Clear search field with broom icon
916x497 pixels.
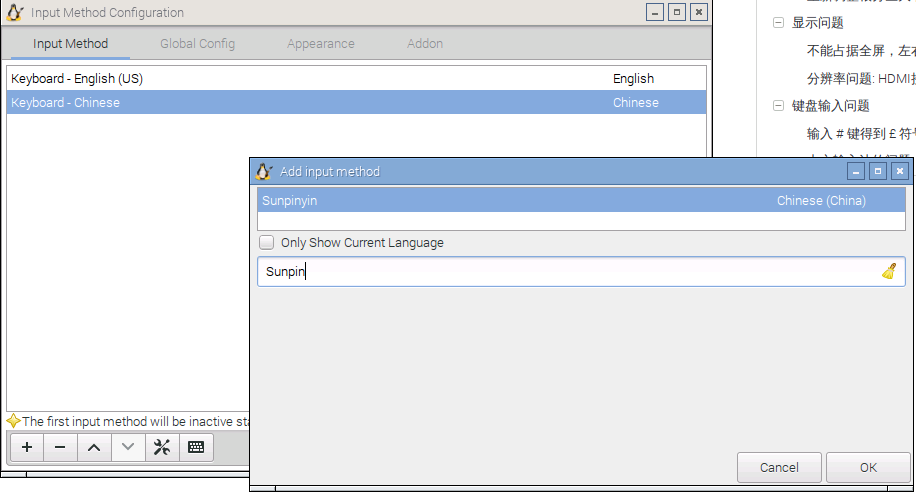point(889,272)
